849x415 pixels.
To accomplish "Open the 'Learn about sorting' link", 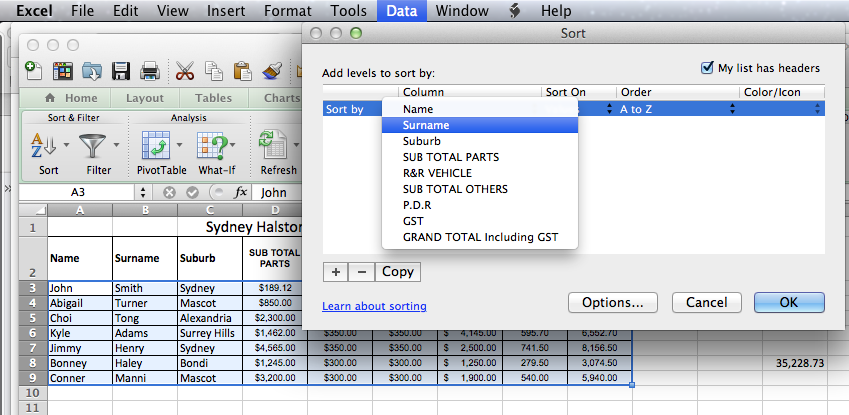I will coord(374,306).
